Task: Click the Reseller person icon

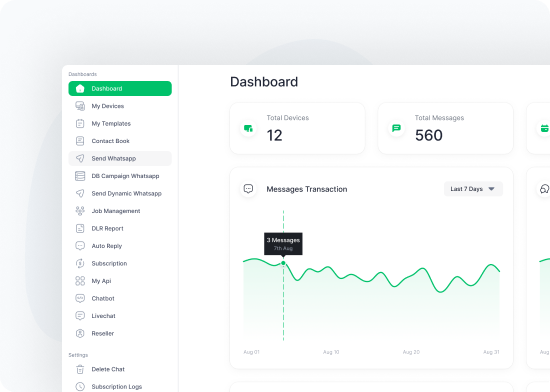Action: coord(80,333)
